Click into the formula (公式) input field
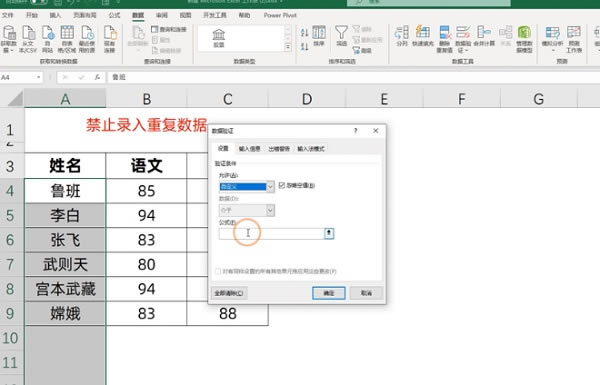 pos(271,233)
